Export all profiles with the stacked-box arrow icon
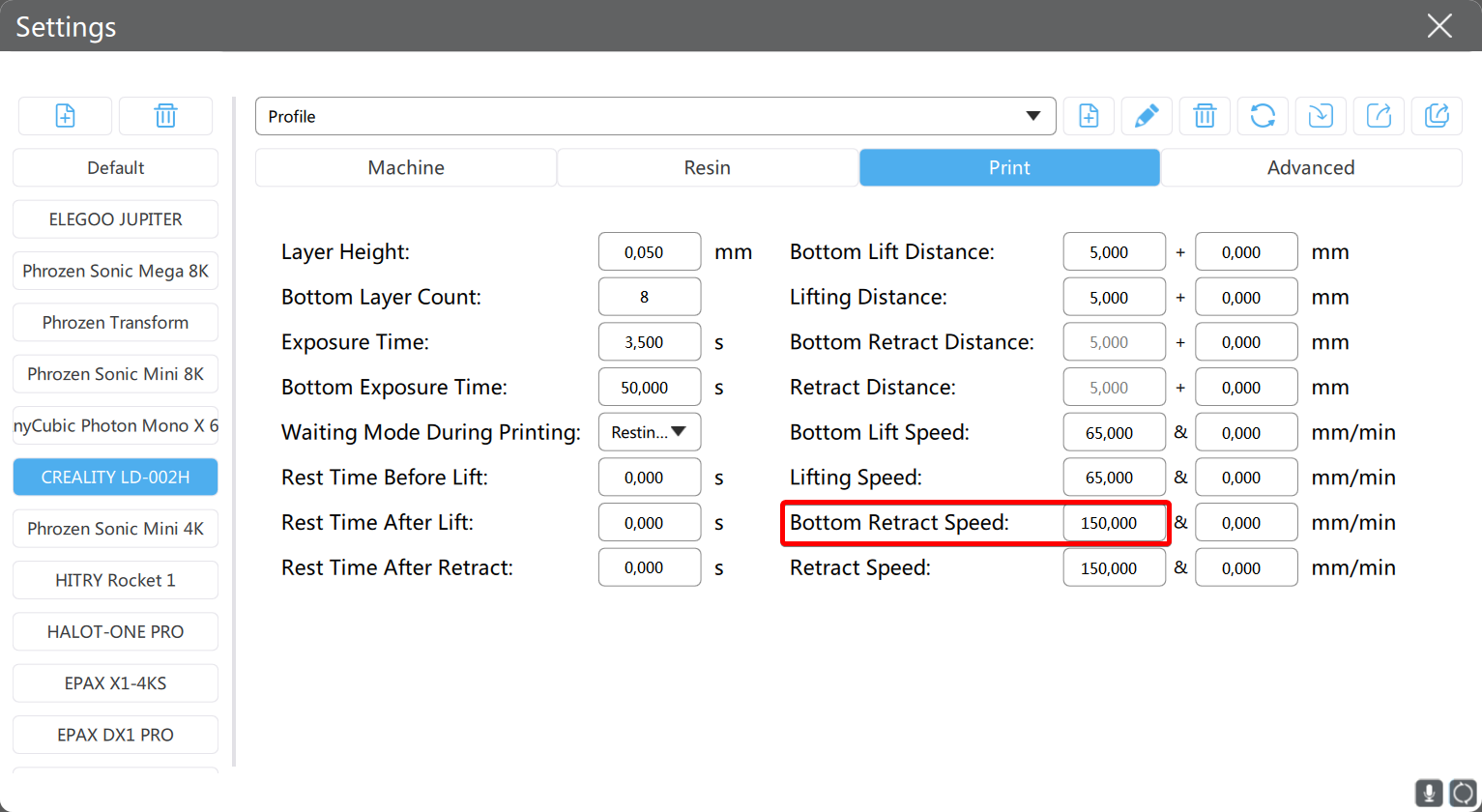This screenshot has height=812, width=1482. (1437, 116)
